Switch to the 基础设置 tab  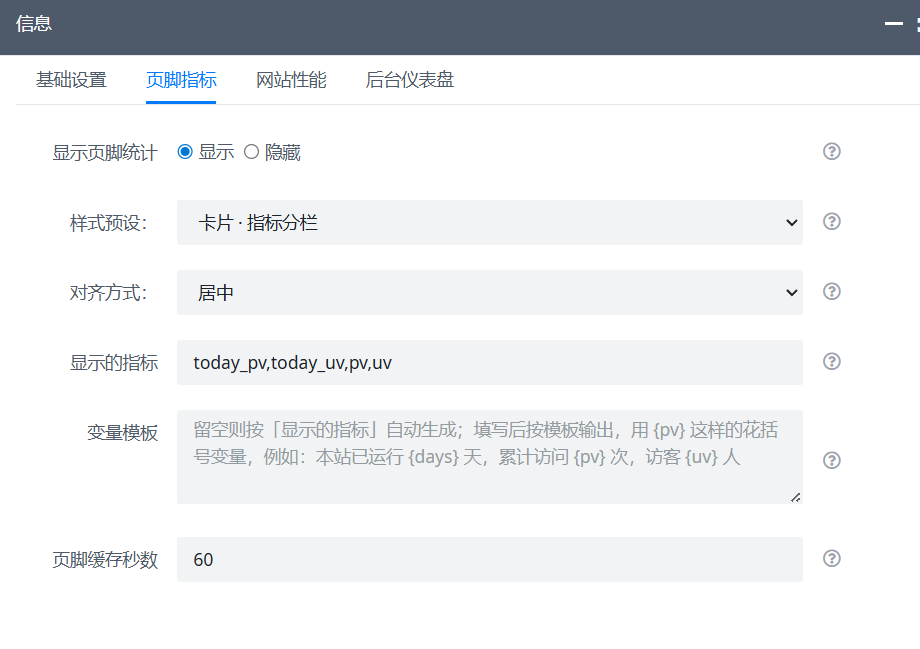pos(71,80)
